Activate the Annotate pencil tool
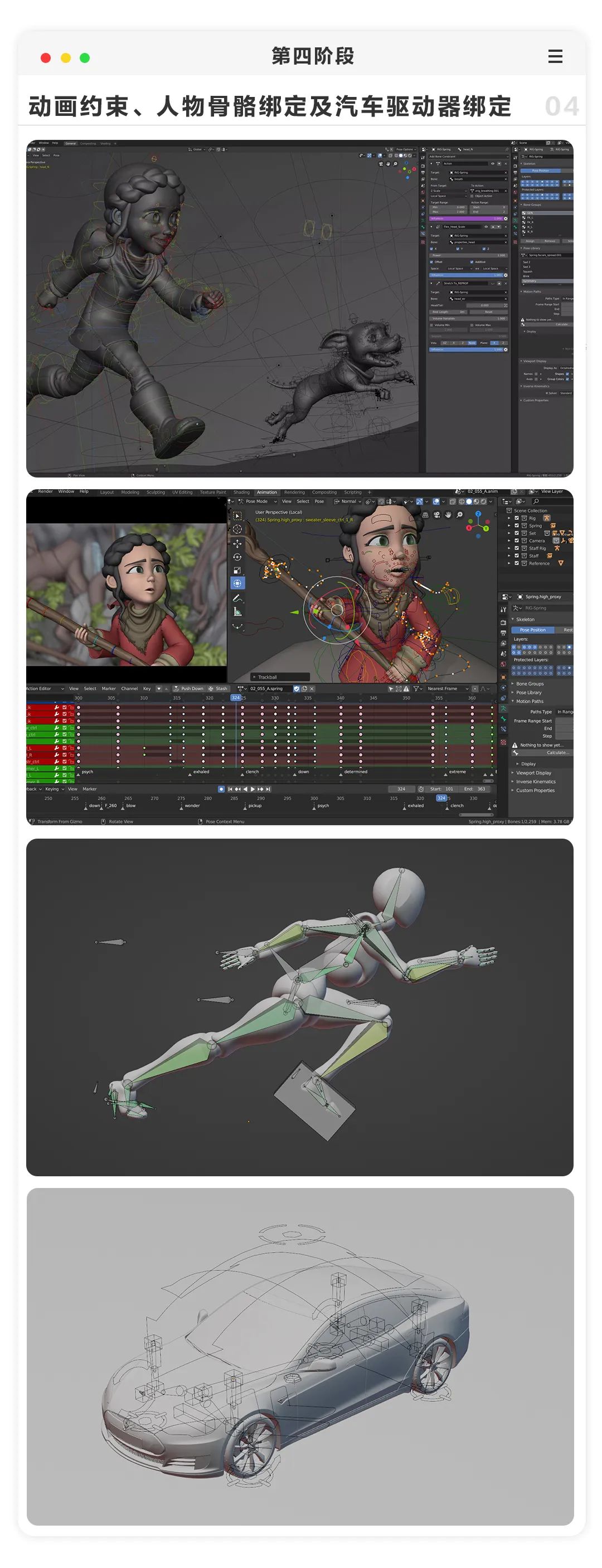 237,598
